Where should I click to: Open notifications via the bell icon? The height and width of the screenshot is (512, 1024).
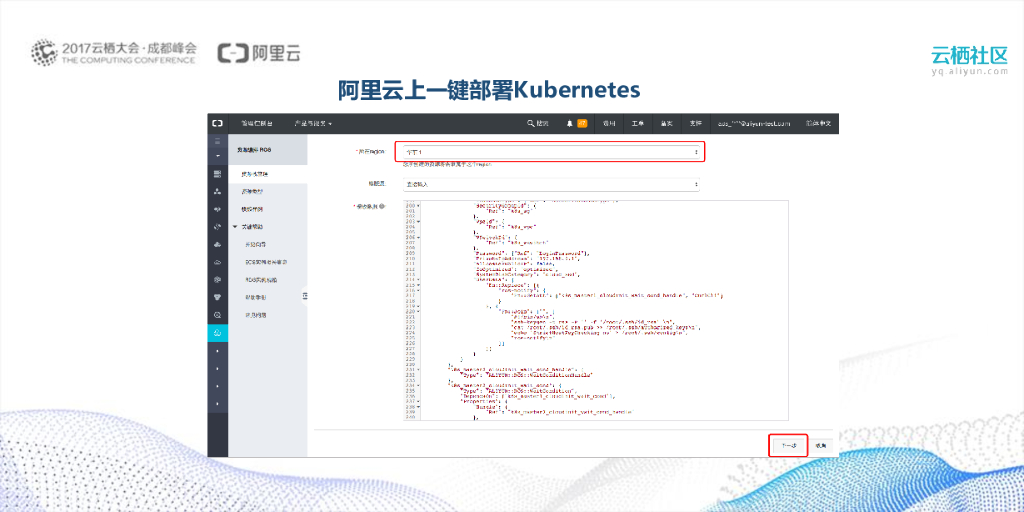tap(569, 123)
